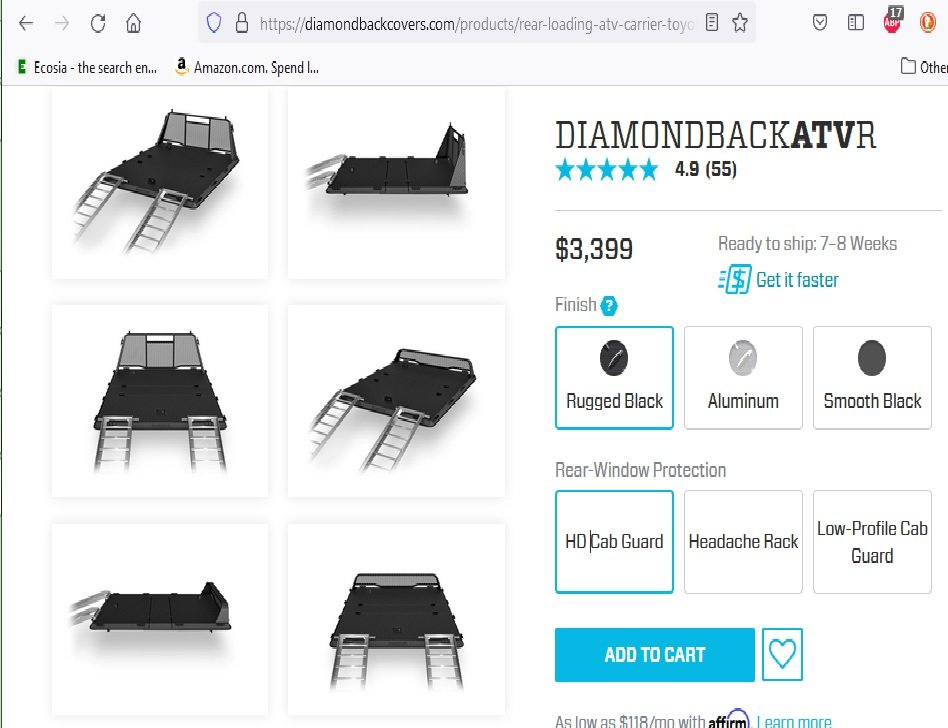The height and width of the screenshot is (728, 948).
Task: Show Finish help question mark
Action: pyautogui.click(x=609, y=306)
